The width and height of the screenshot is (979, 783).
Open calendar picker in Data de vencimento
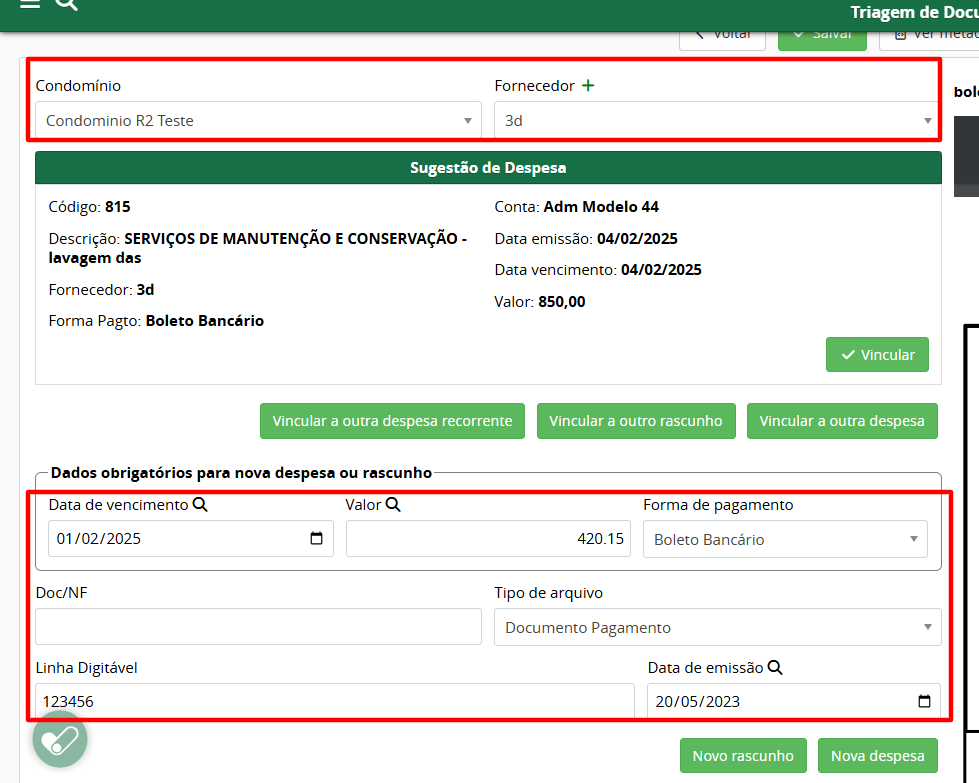coord(317,539)
